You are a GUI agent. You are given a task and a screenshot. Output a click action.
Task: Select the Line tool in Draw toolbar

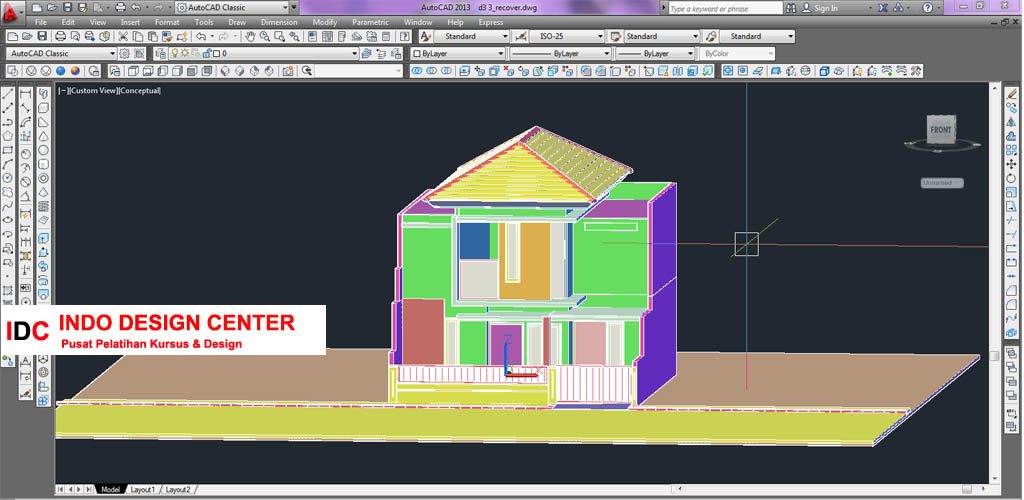pos(8,94)
